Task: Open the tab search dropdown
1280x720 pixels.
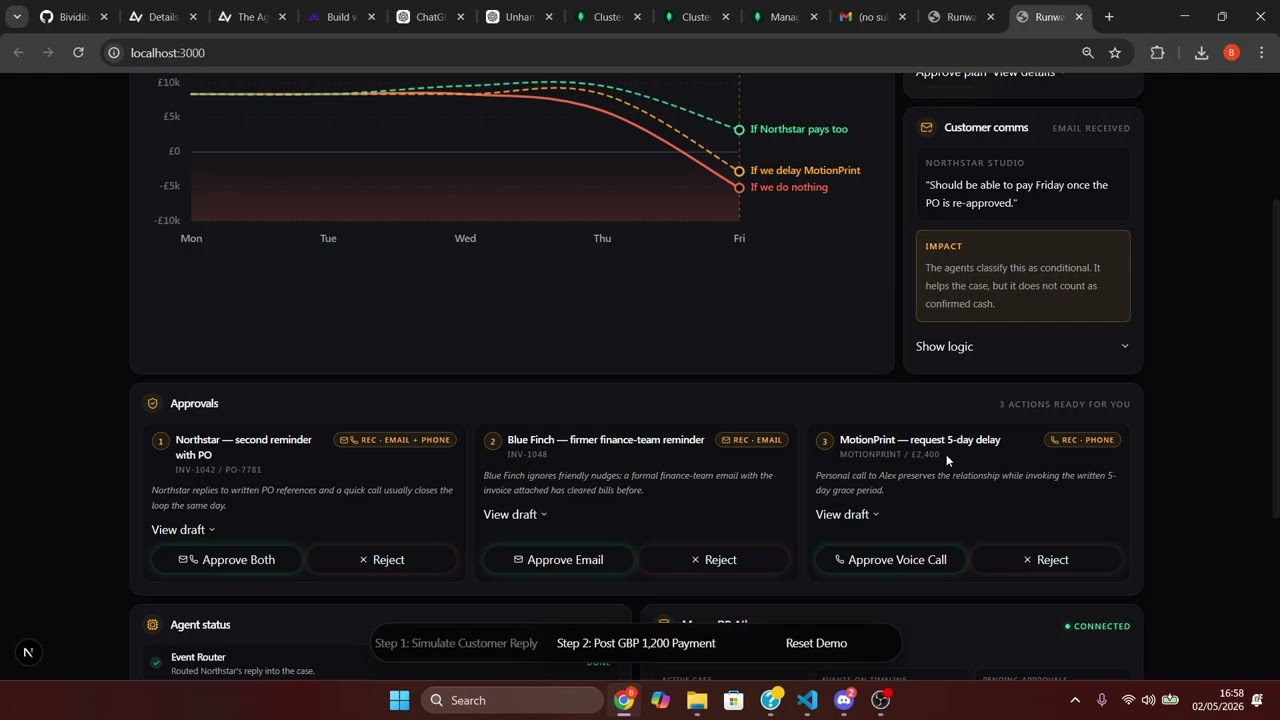Action: (x=17, y=17)
